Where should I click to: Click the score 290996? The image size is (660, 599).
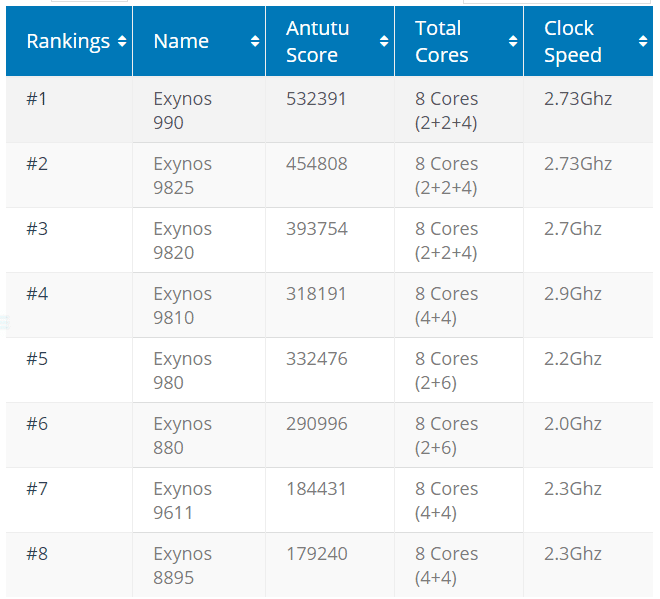317,424
